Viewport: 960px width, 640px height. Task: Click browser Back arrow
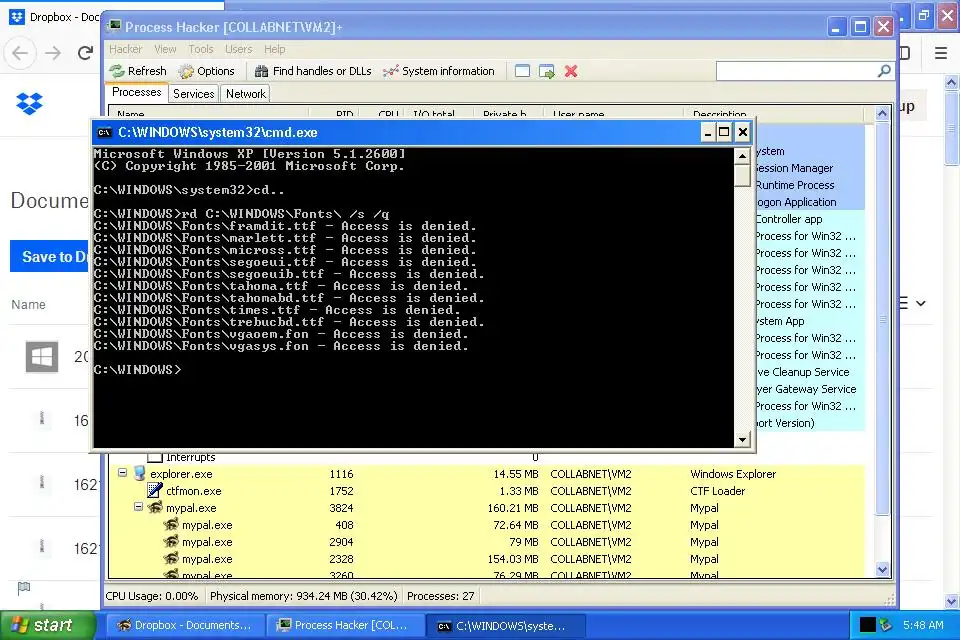pyautogui.click(x=20, y=53)
